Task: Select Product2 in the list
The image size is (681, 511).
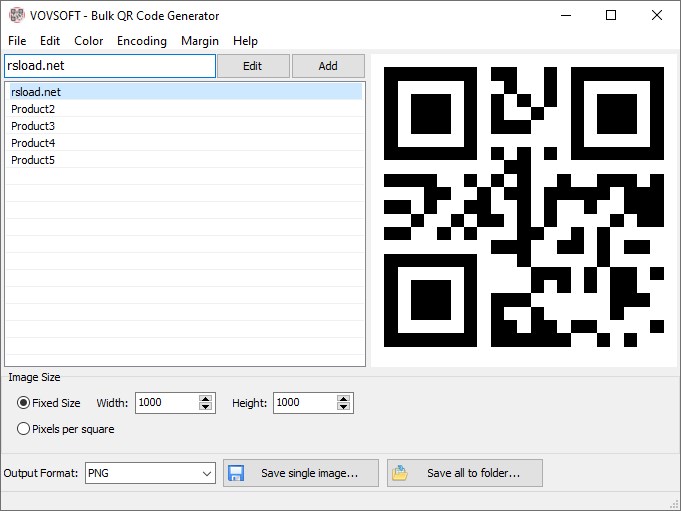Action: (185, 109)
